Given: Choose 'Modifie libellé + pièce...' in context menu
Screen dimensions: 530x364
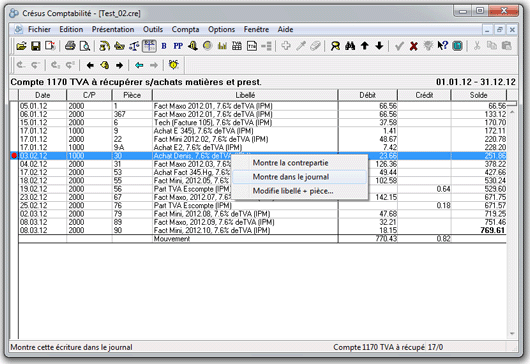Looking at the screenshot, I should click(x=299, y=191).
